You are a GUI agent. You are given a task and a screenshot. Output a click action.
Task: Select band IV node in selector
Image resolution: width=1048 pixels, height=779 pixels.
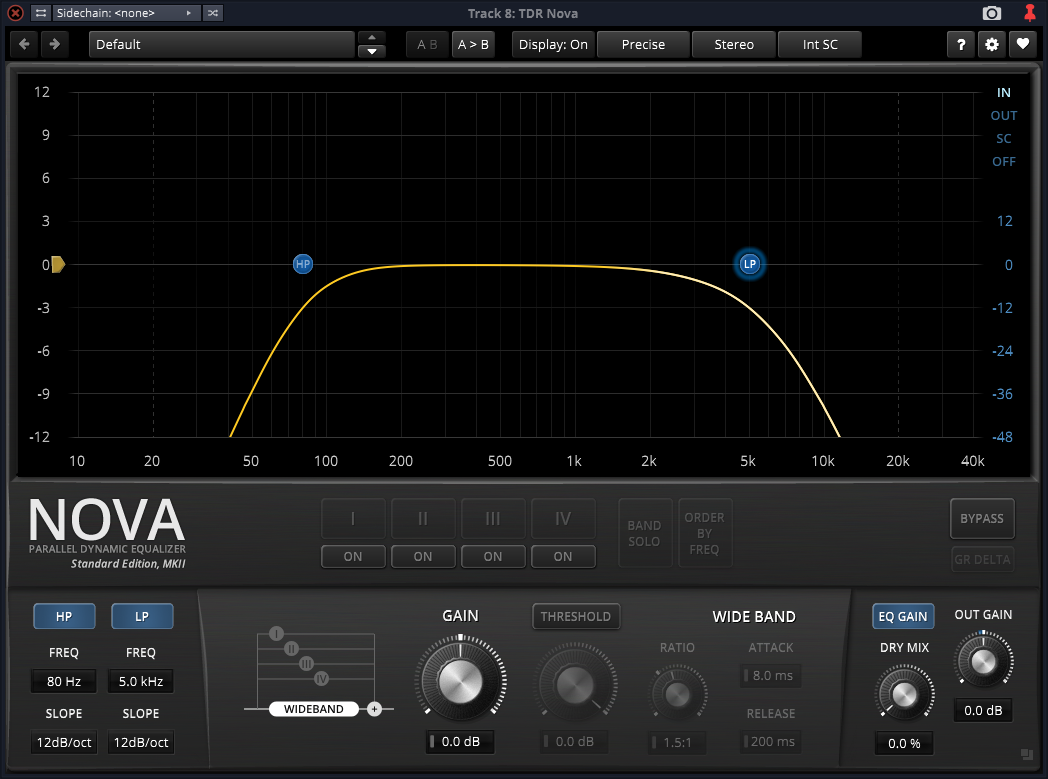[x=321, y=679]
